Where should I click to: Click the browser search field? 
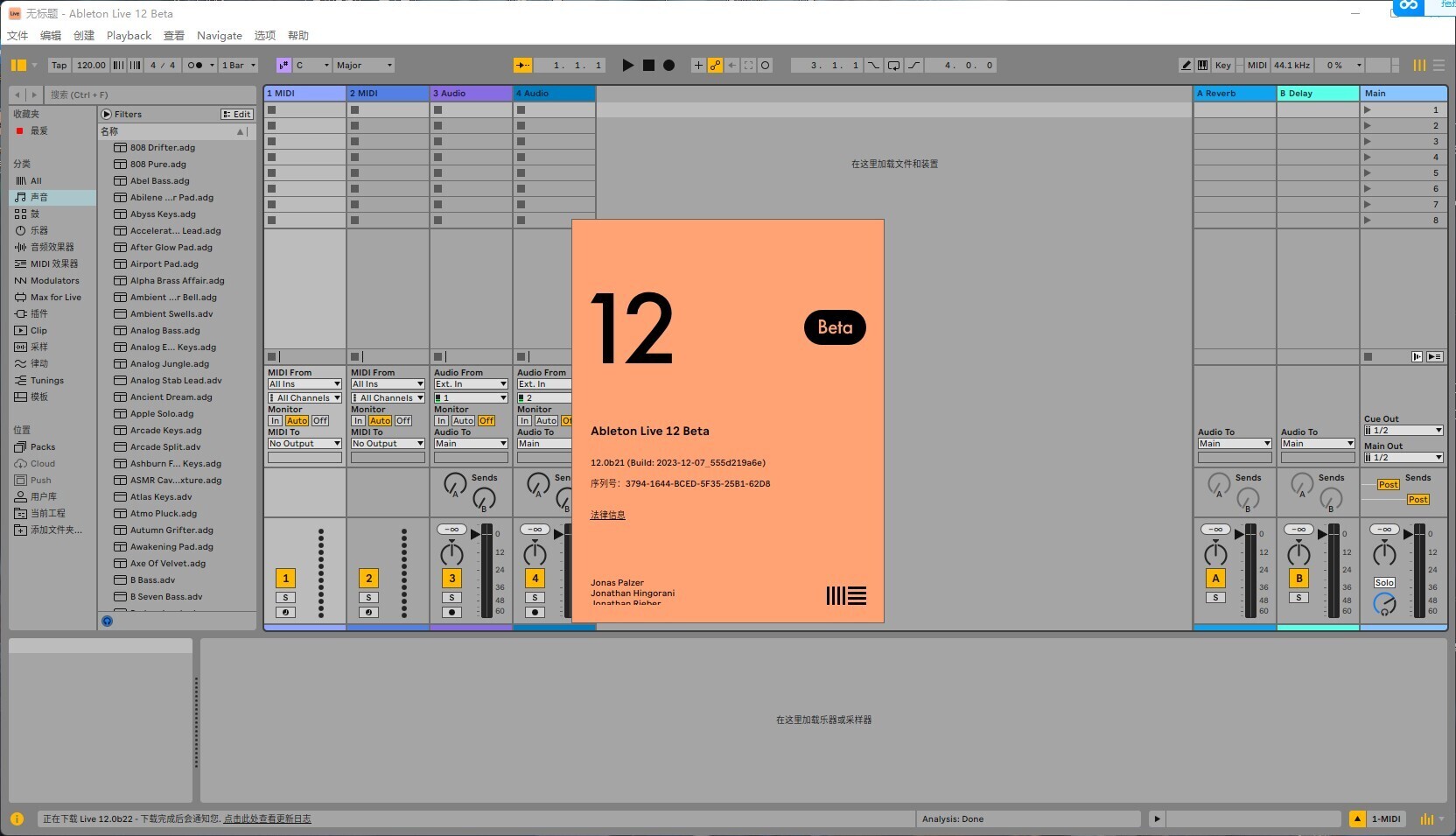coord(150,95)
